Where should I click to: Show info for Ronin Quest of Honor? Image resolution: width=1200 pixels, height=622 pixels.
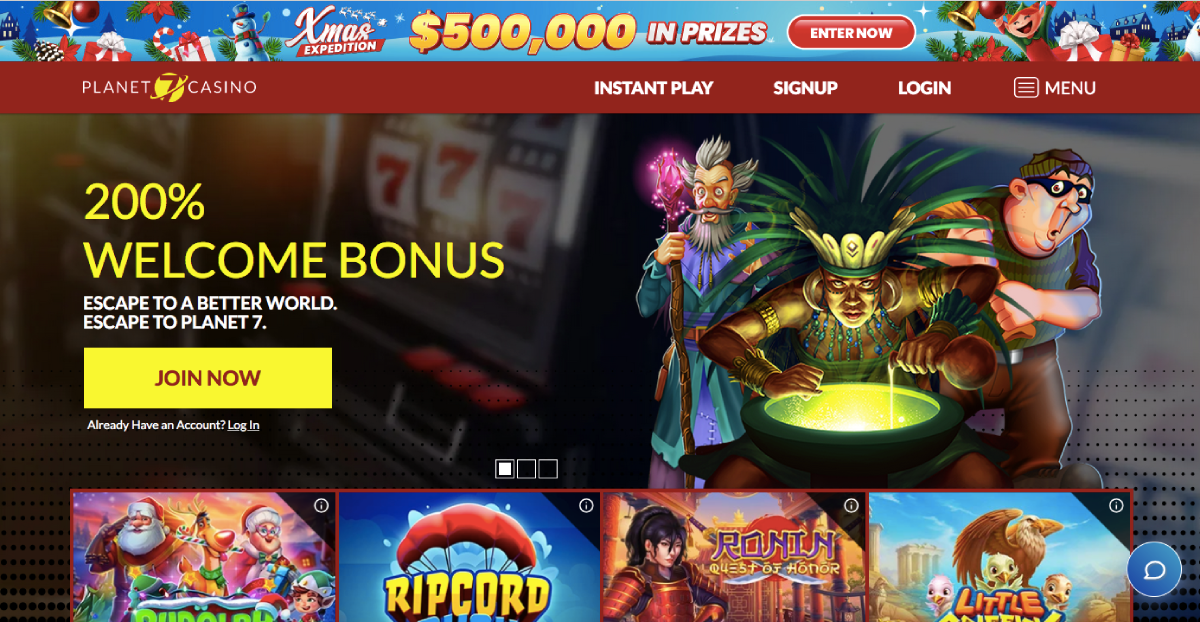coord(851,505)
